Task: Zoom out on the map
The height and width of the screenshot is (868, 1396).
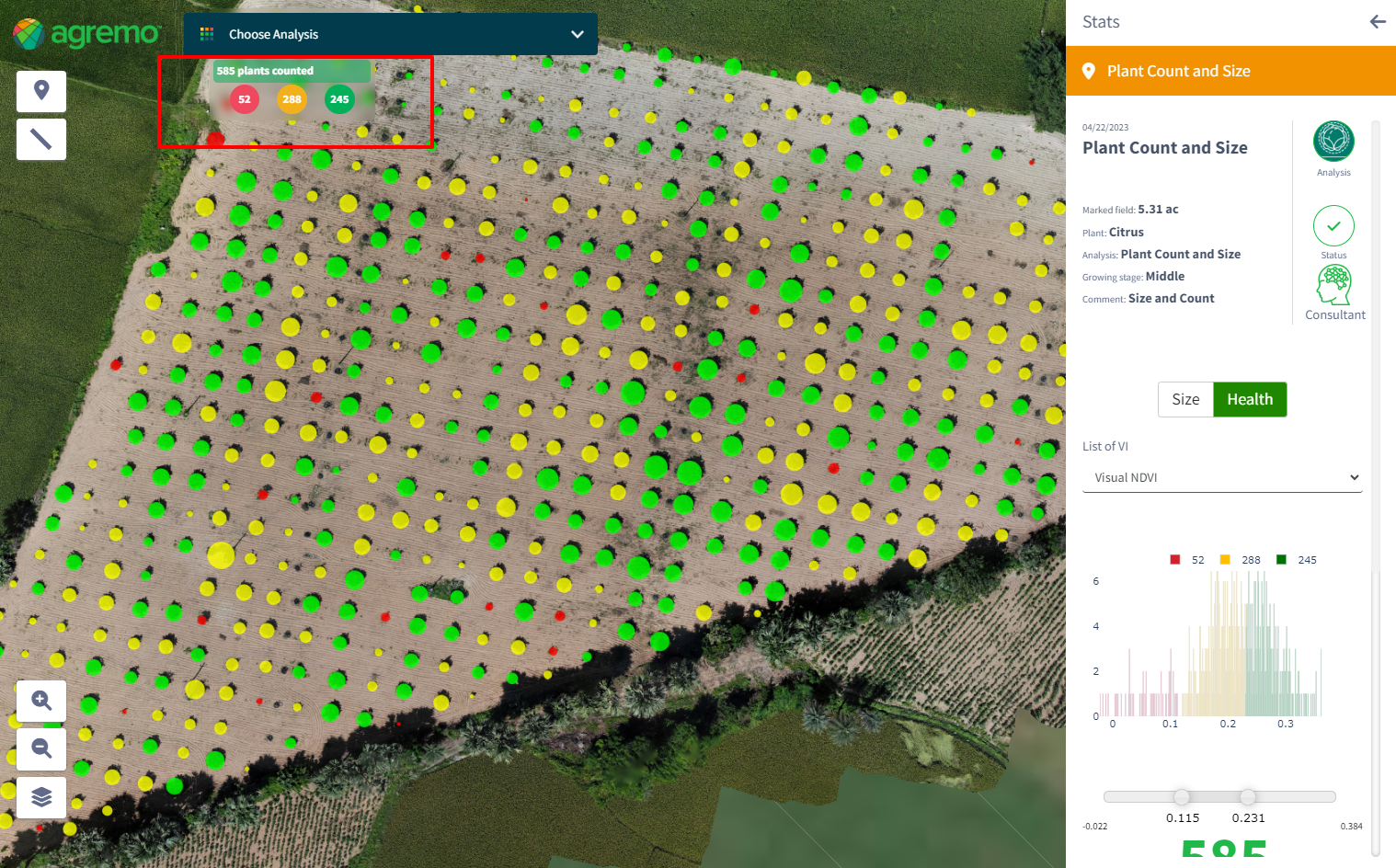Action: (x=41, y=748)
